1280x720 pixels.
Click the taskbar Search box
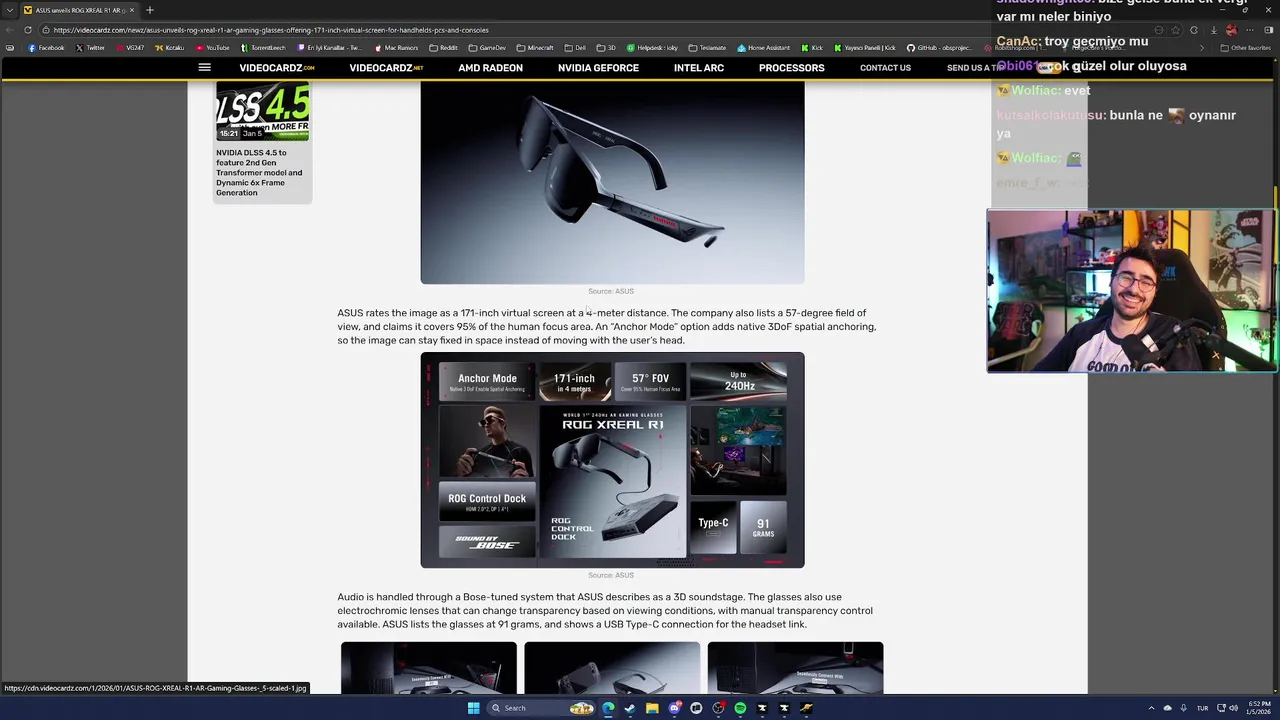[x=540, y=708]
